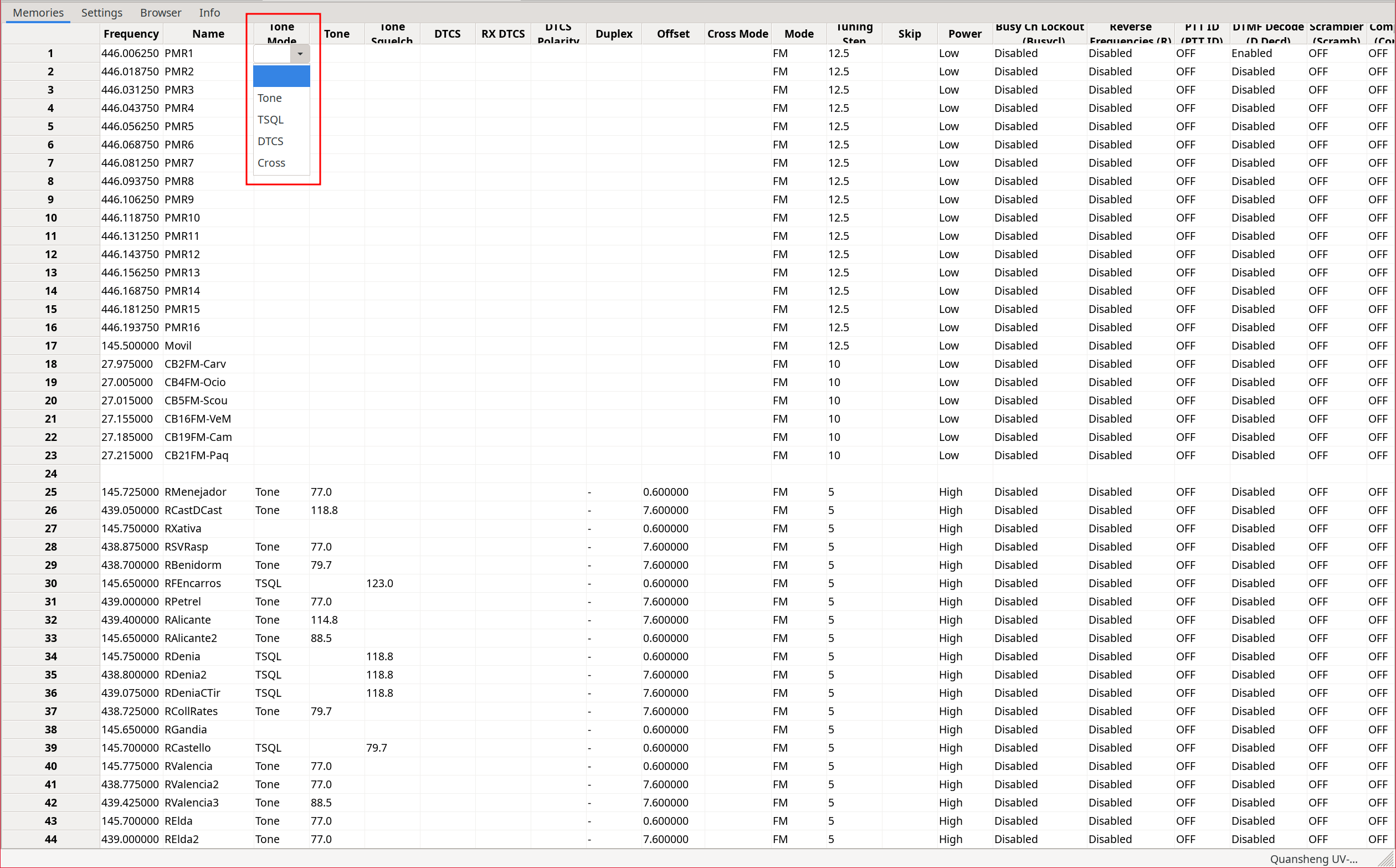Image resolution: width=1396 pixels, height=868 pixels.
Task: Click the window resize grip at bottom-right
Action: (1388, 861)
